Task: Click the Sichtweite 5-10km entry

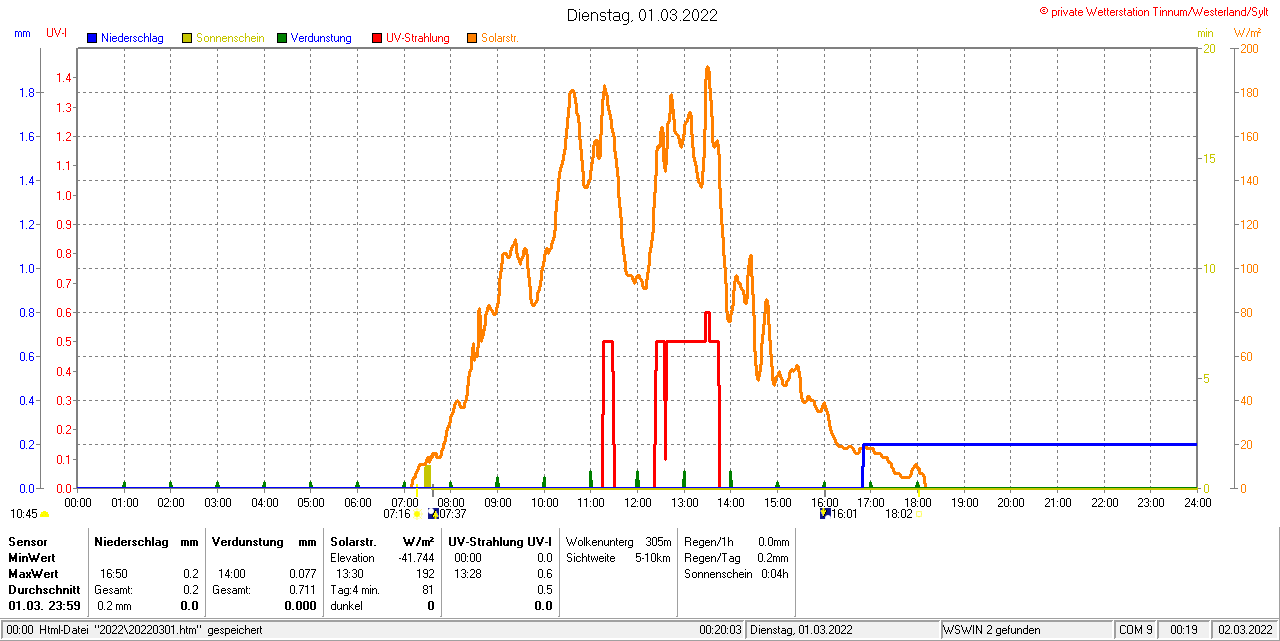Action: [x=618, y=558]
